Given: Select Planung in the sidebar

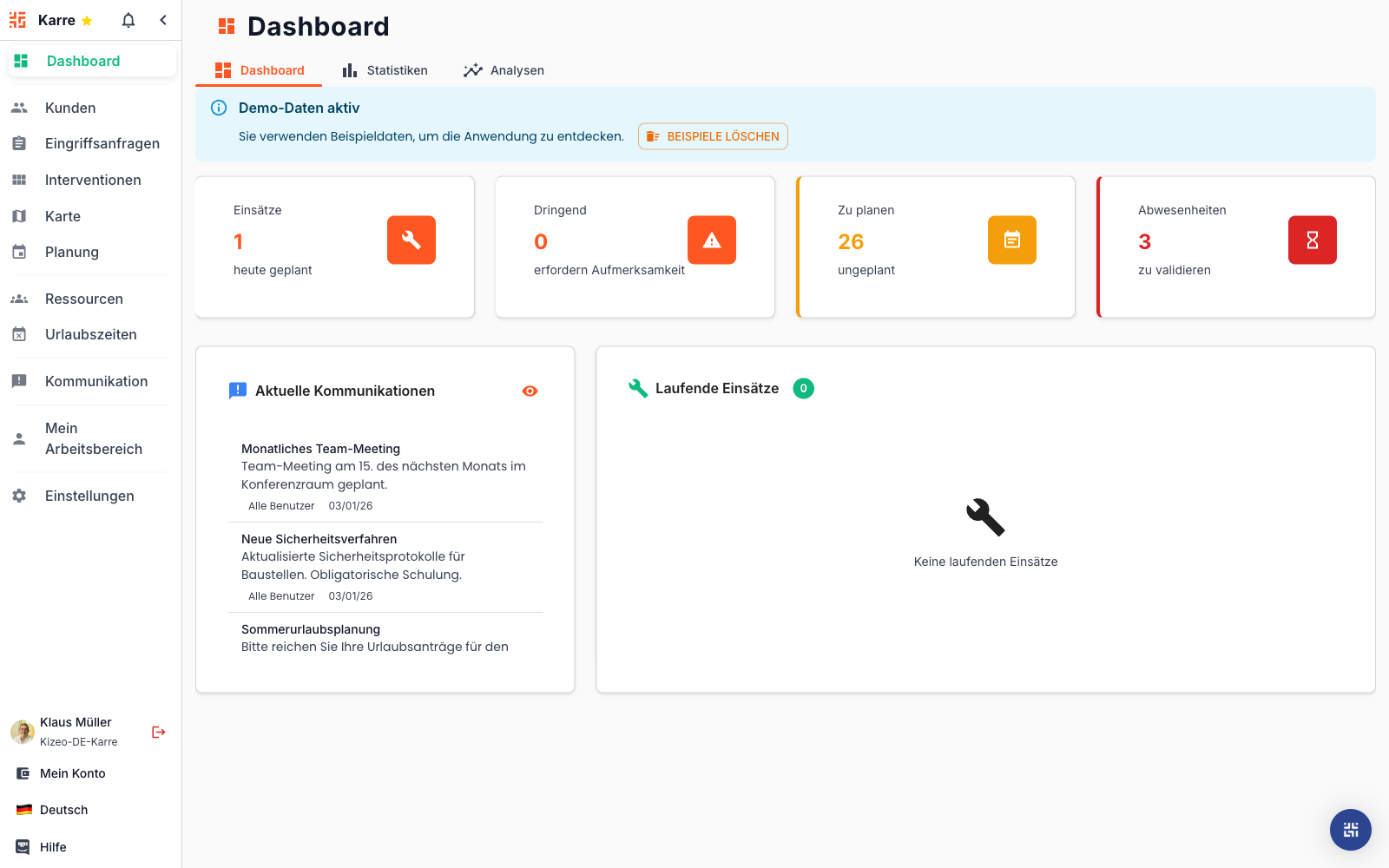Looking at the screenshot, I should click(x=72, y=252).
